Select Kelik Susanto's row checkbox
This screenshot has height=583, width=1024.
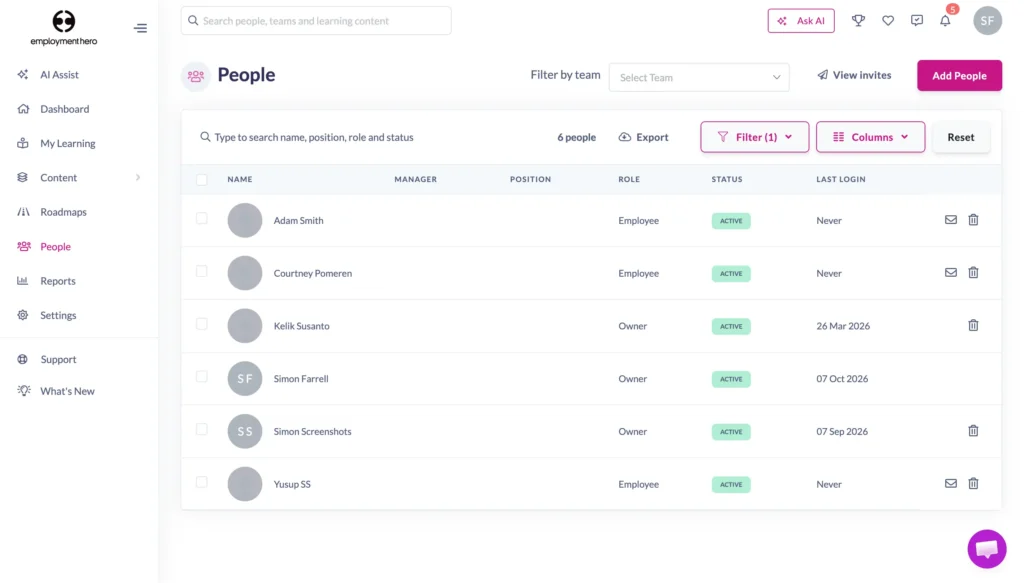[202, 324]
